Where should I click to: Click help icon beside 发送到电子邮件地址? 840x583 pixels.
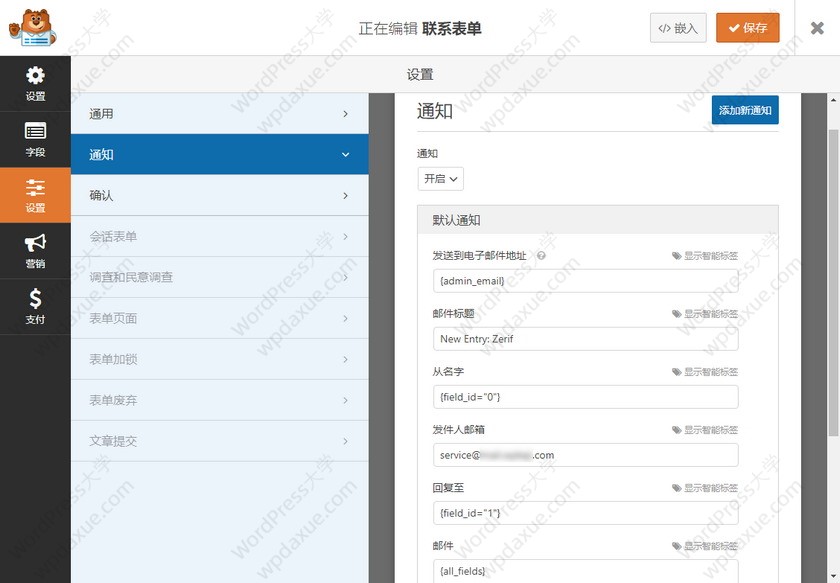tap(541, 256)
